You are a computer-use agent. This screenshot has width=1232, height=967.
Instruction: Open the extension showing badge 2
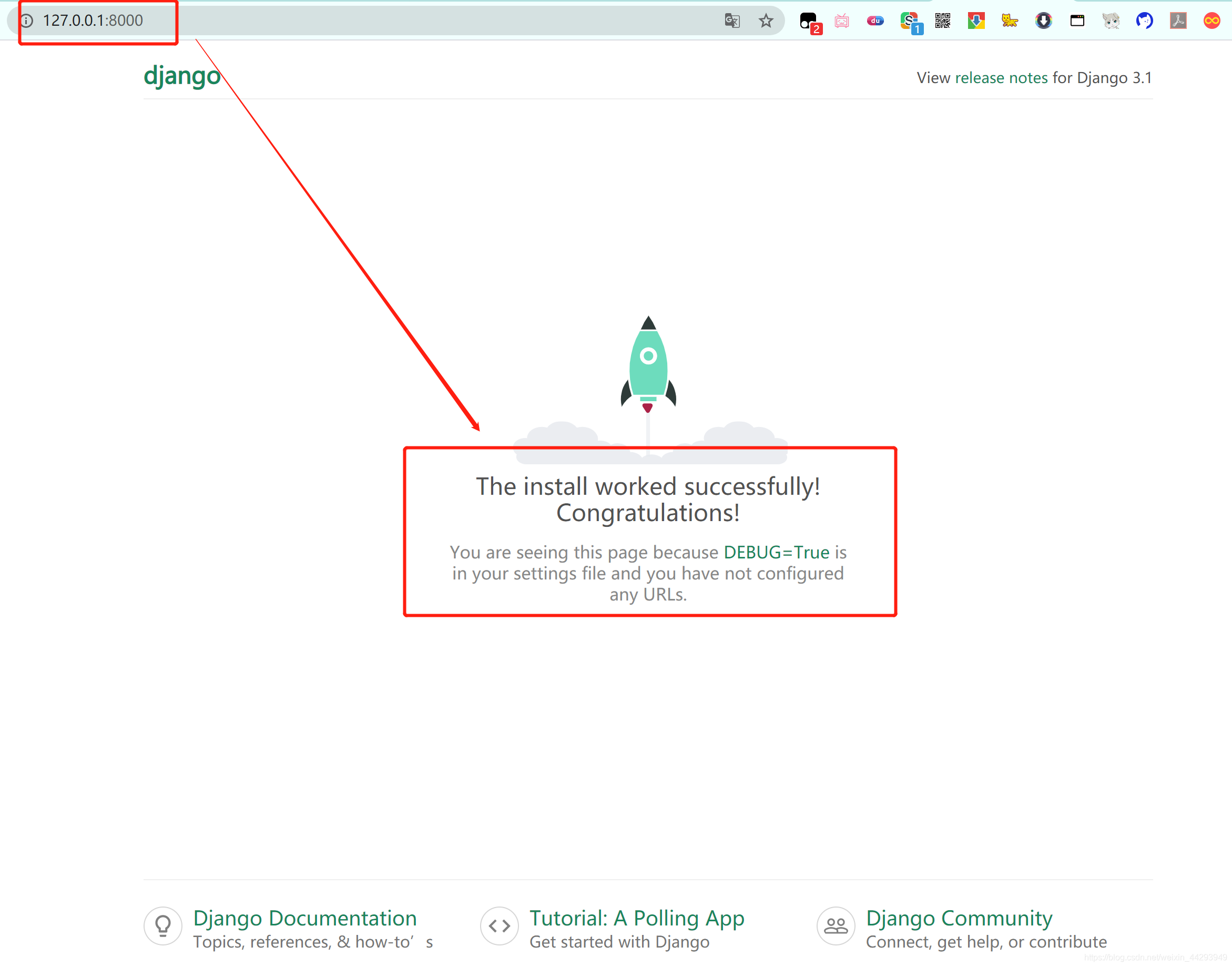point(809,22)
